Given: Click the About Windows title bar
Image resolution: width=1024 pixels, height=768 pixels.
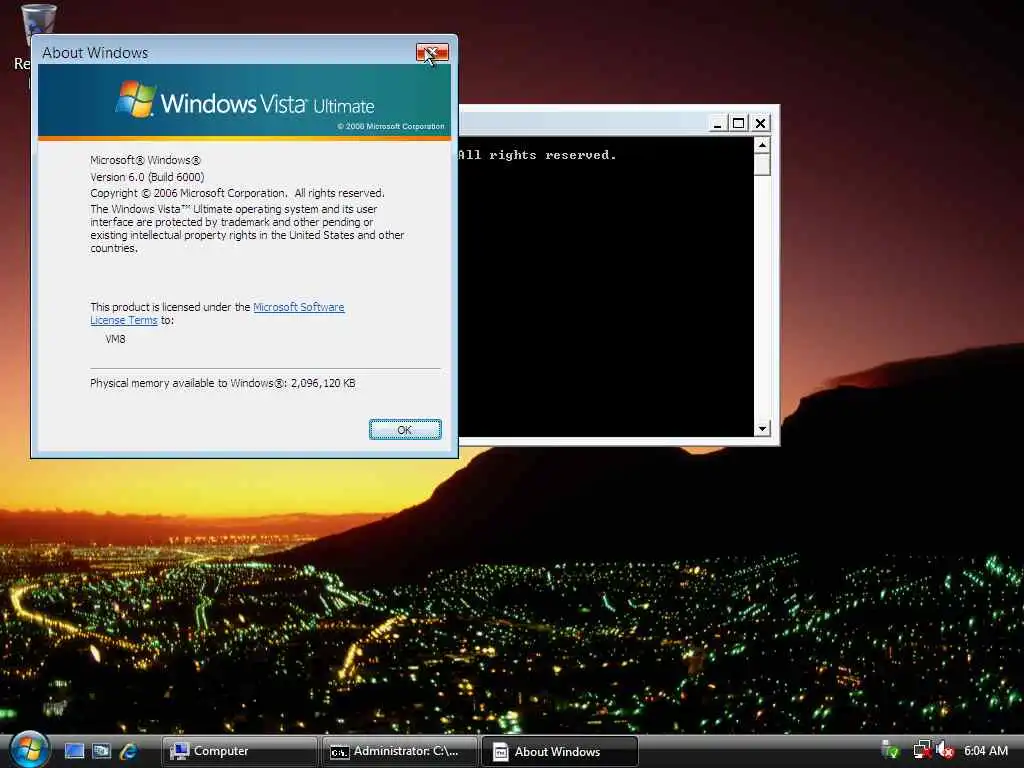Looking at the screenshot, I should (225, 52).
